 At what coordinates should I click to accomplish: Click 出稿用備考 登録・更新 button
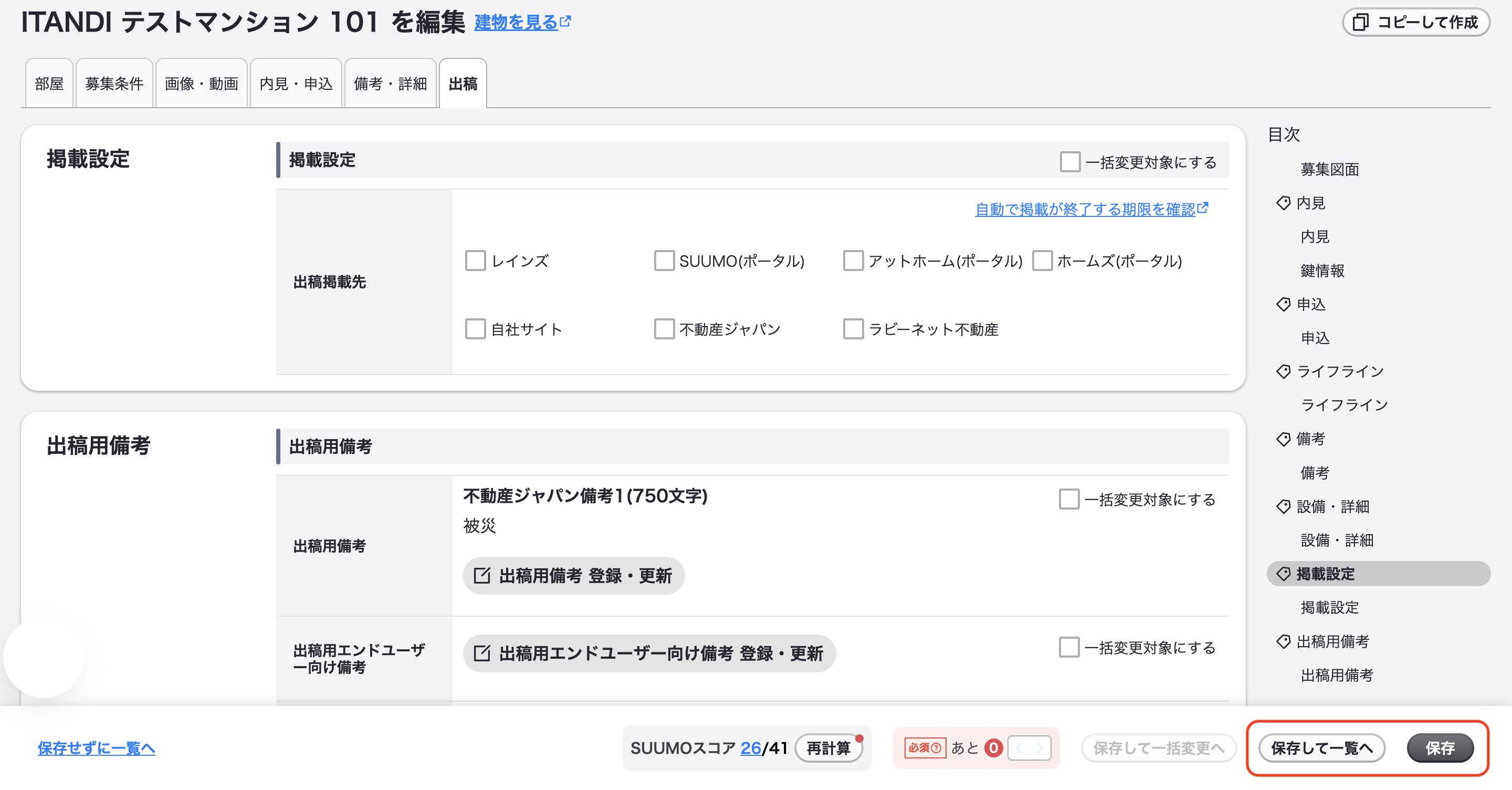[573, 576]
